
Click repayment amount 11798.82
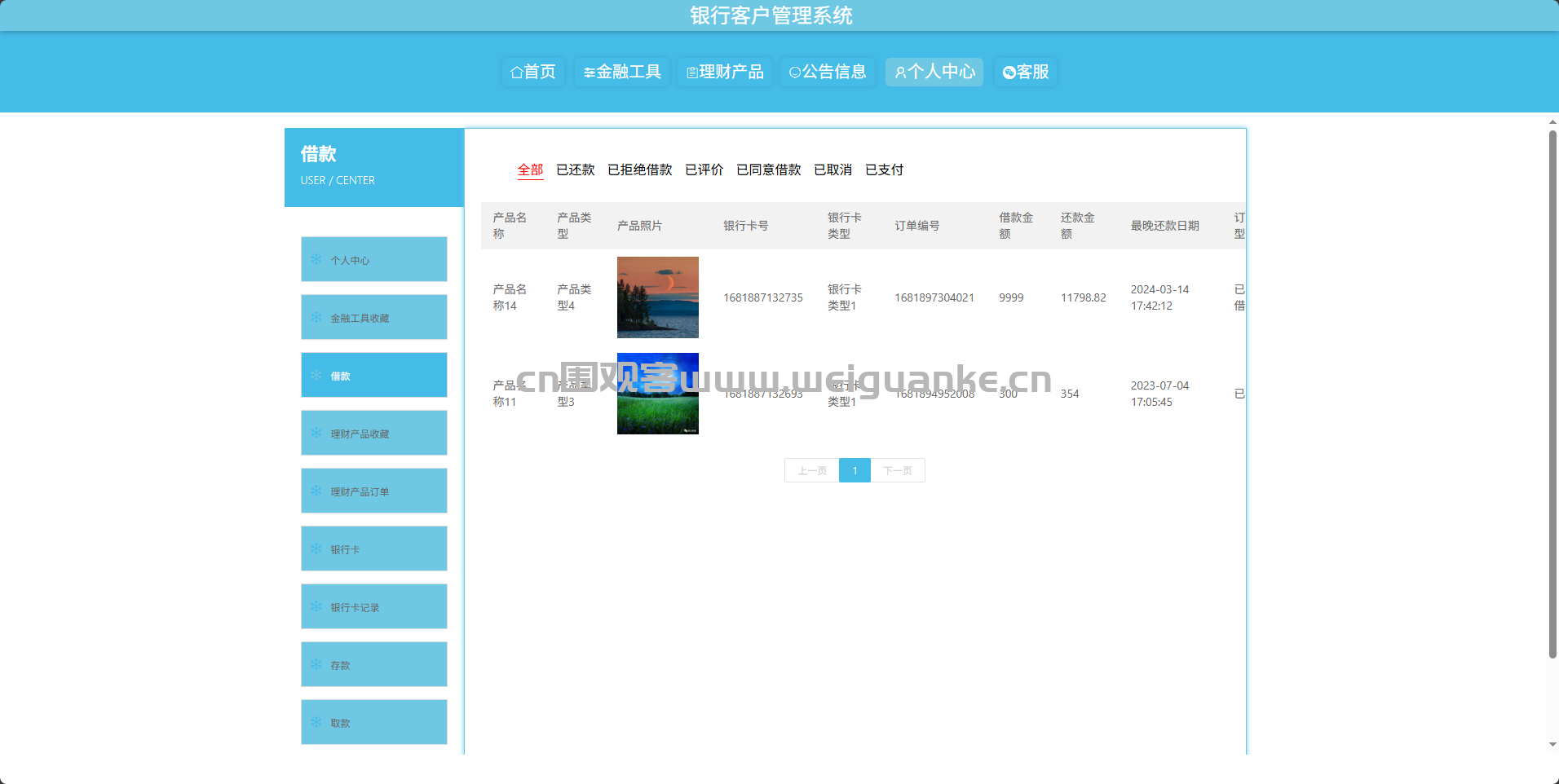pos(1084,297)
